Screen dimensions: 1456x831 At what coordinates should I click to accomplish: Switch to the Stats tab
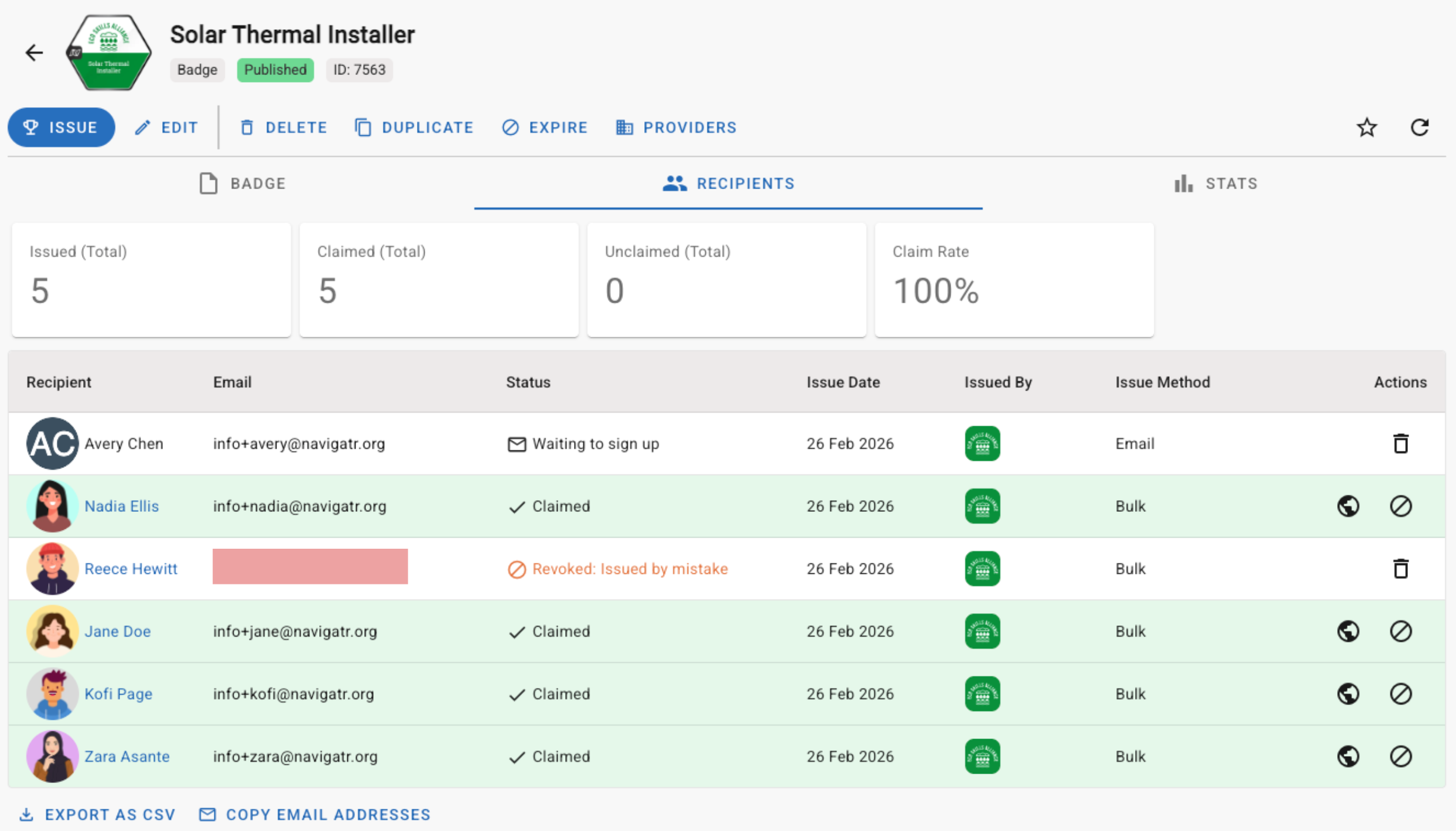[x=1216, y=184]
